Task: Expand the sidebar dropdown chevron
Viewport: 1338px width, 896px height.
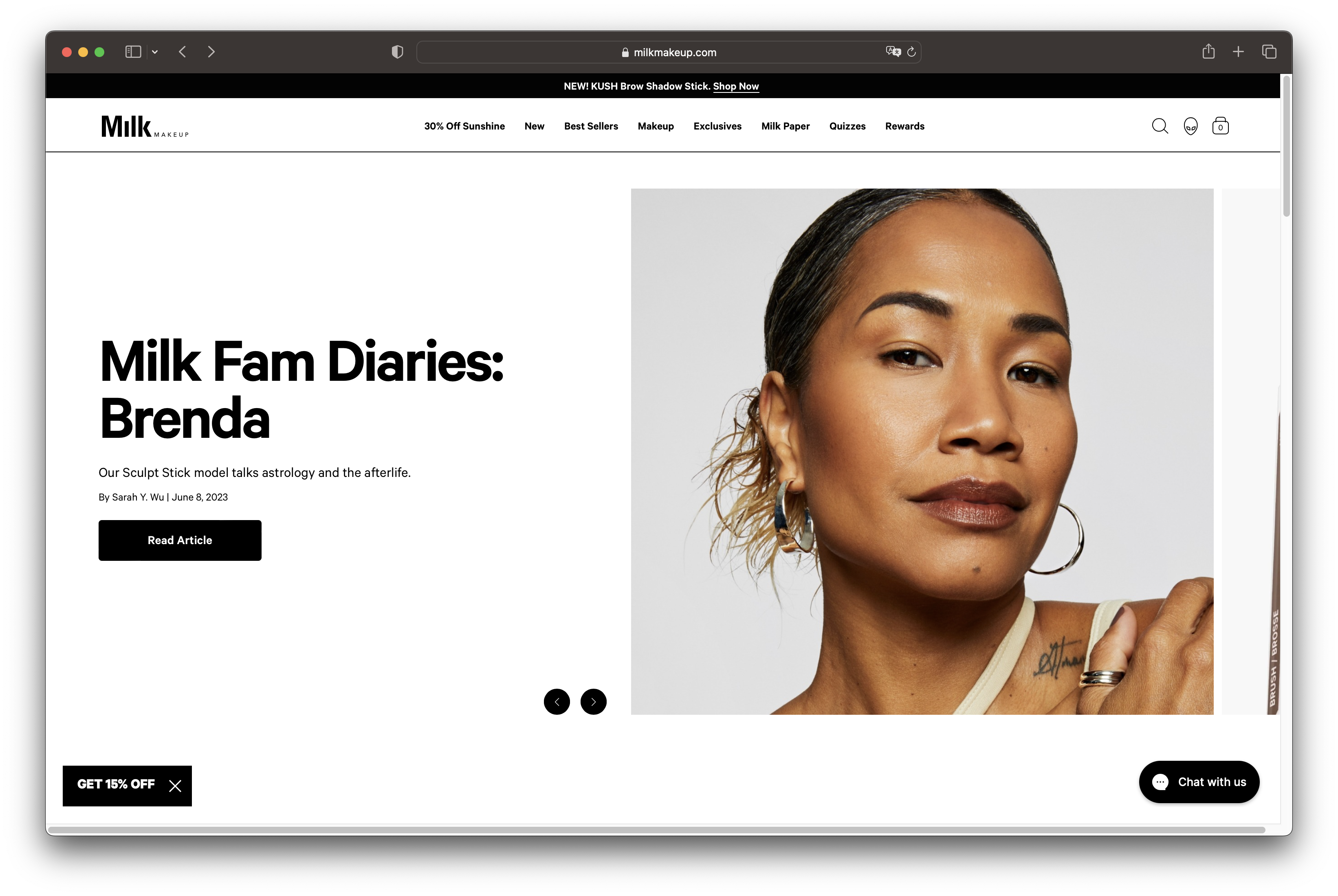Action: 155,52
